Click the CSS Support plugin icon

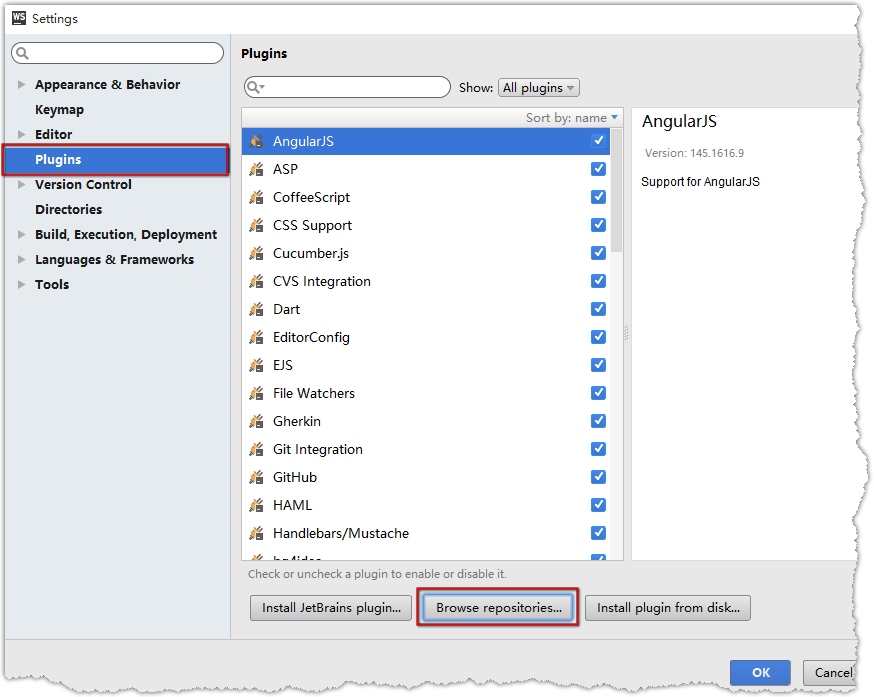tap(256, 225)
